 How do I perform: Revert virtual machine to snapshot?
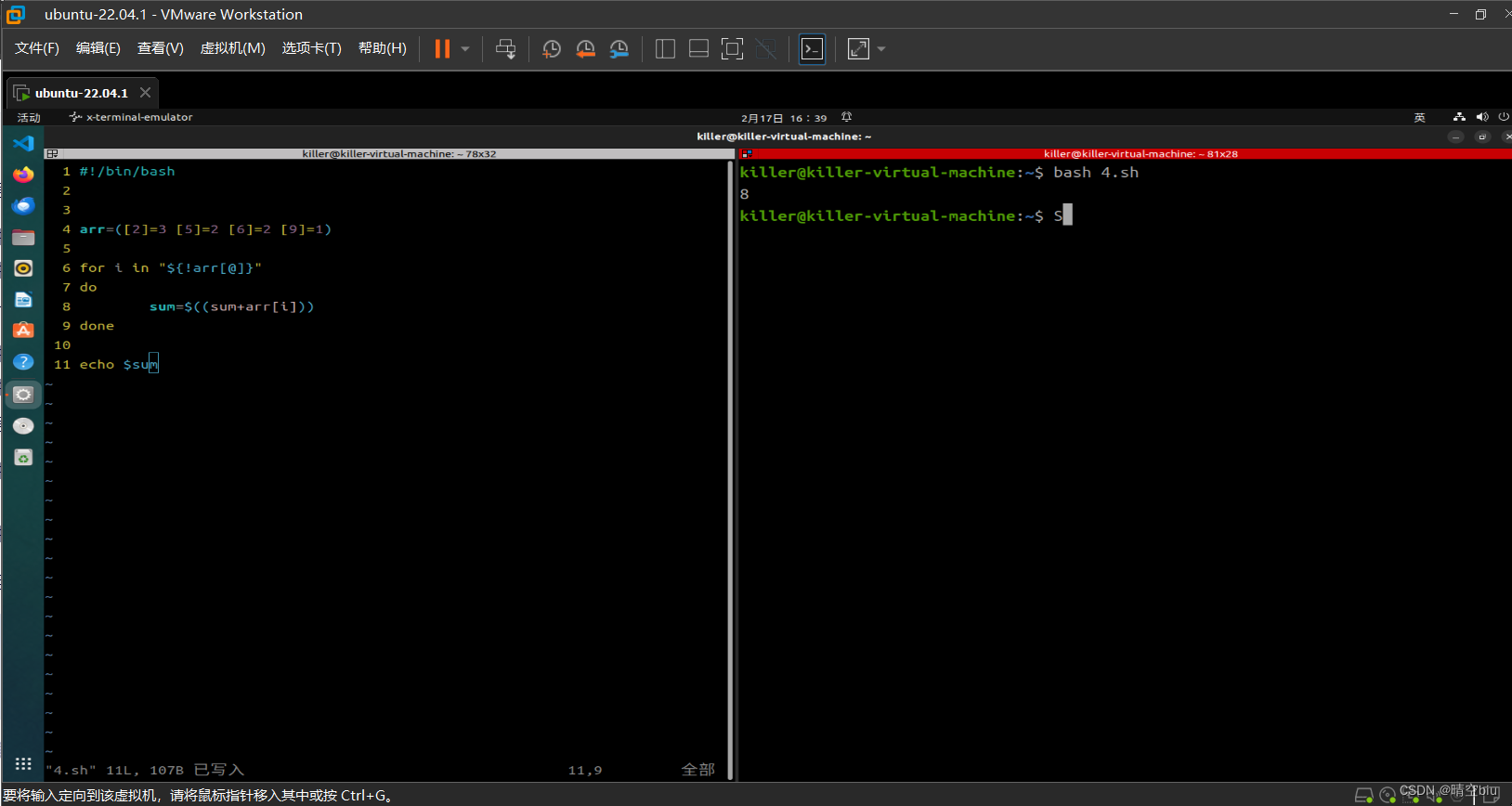585,49
